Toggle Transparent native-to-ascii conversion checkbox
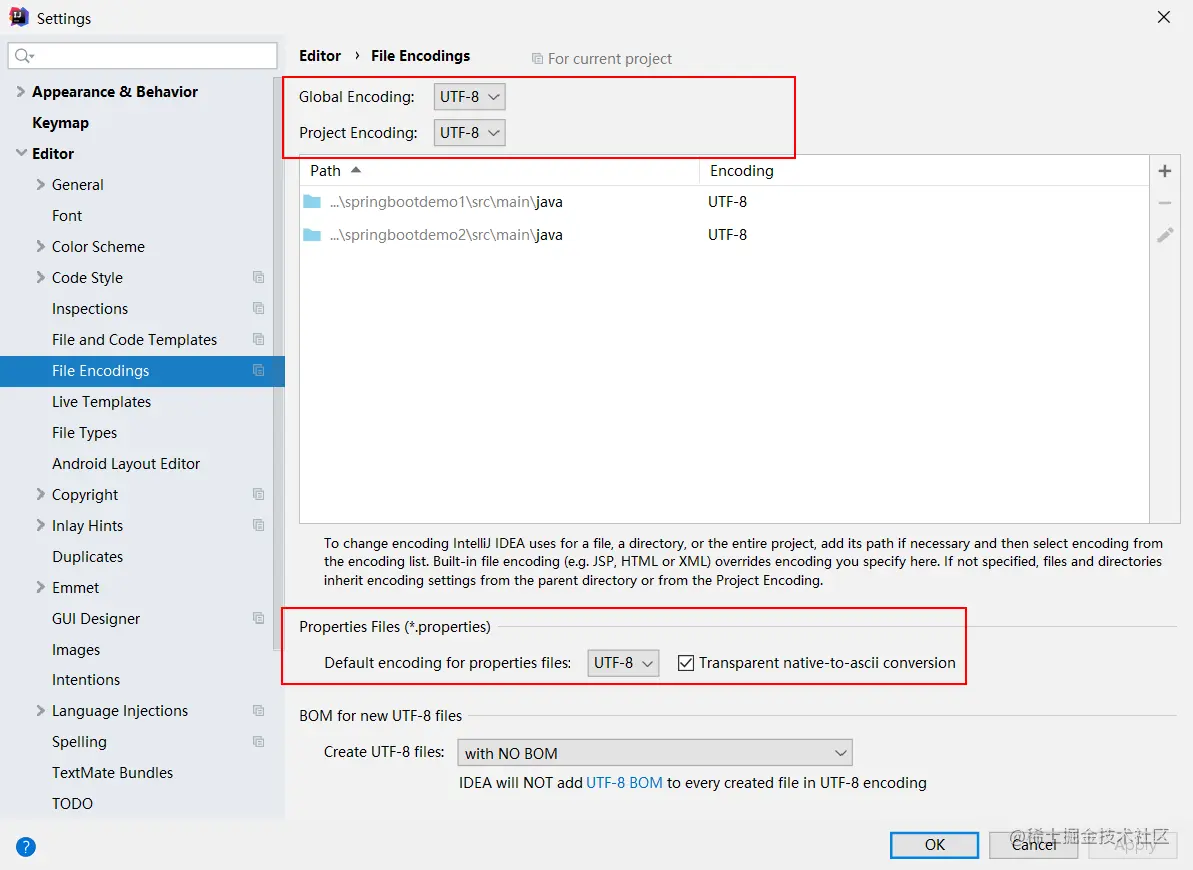 coord(686,663)
